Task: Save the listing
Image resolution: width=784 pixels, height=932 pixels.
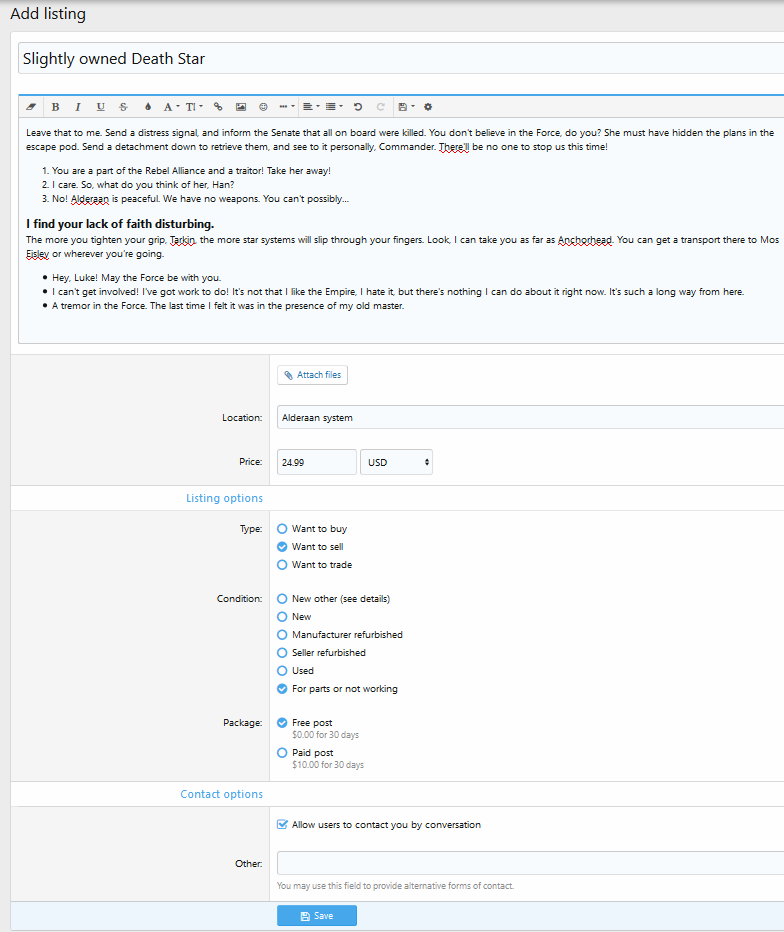Action: click(316, 916)
